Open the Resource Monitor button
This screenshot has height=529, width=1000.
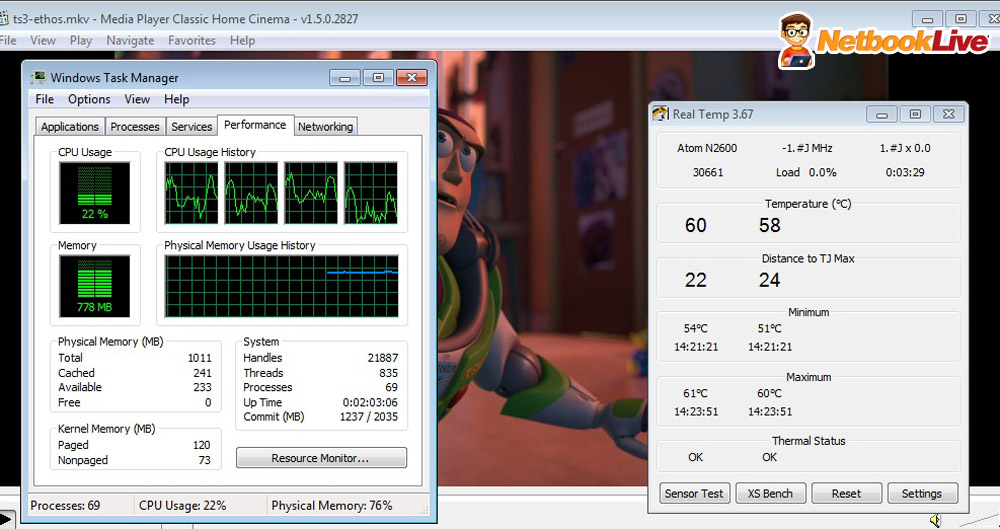tap(321, 458)
